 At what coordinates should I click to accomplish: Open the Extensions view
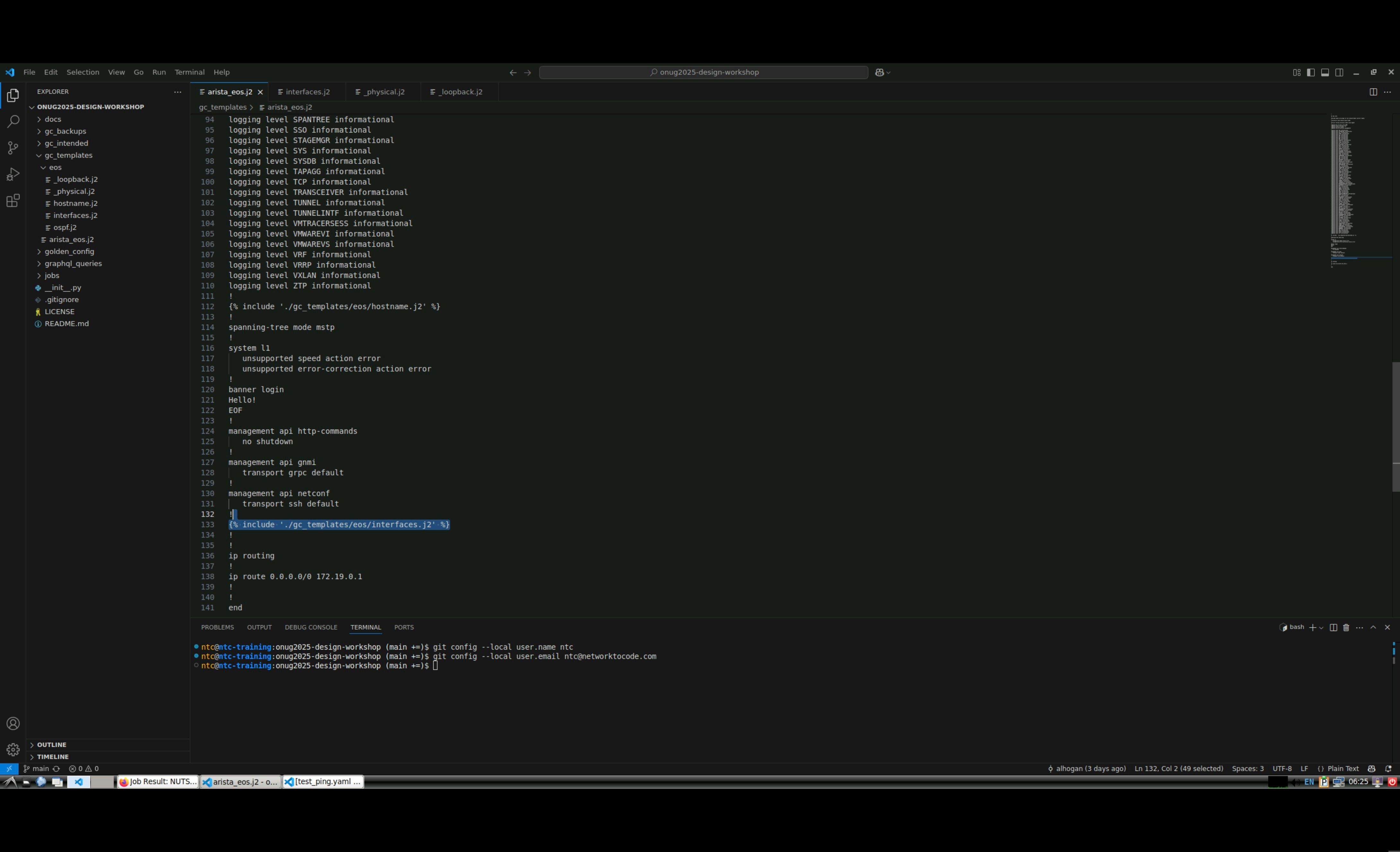coord(13,200)
